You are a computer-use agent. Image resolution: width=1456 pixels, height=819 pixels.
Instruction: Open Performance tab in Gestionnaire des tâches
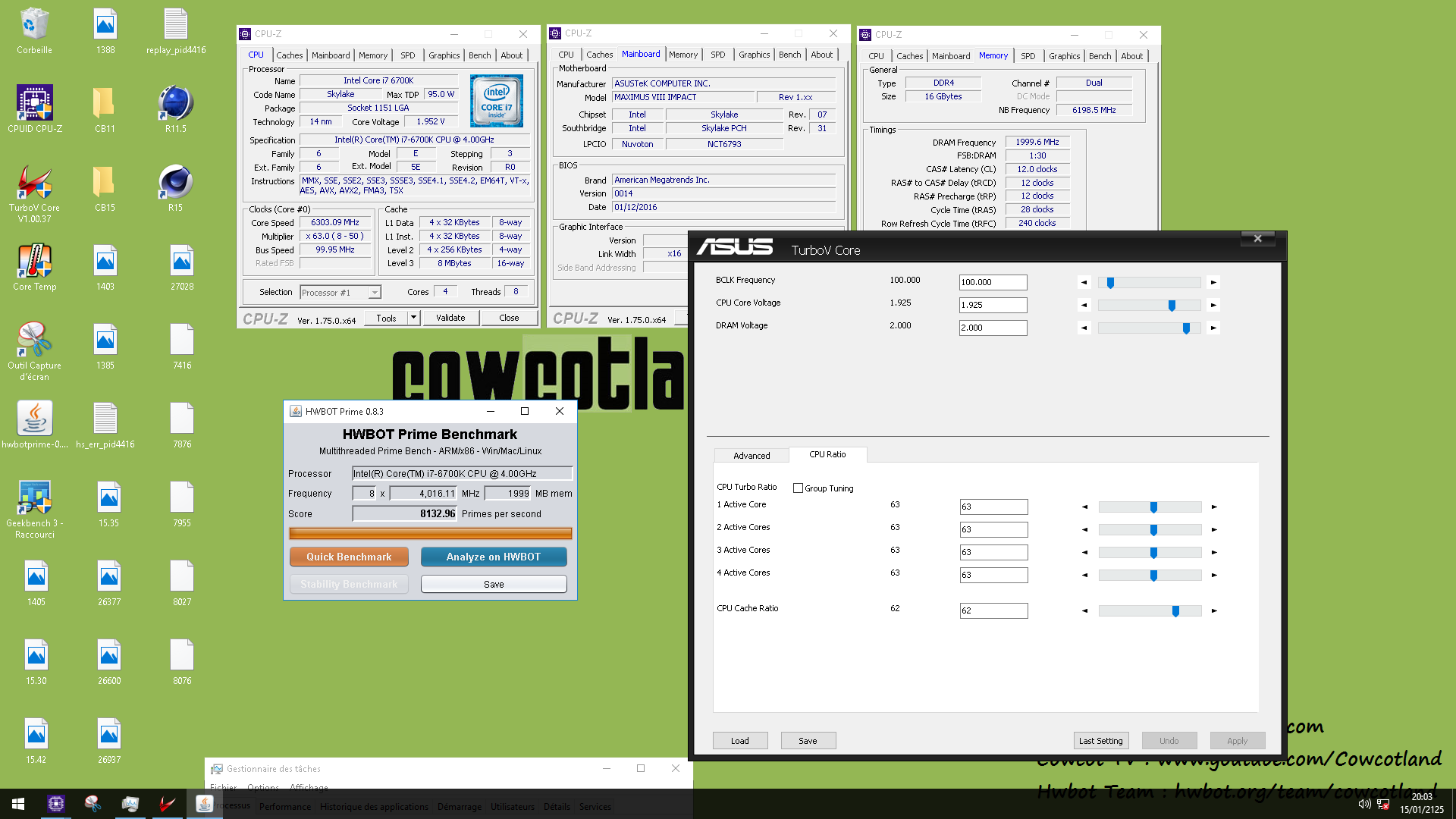tap(284, 807)
